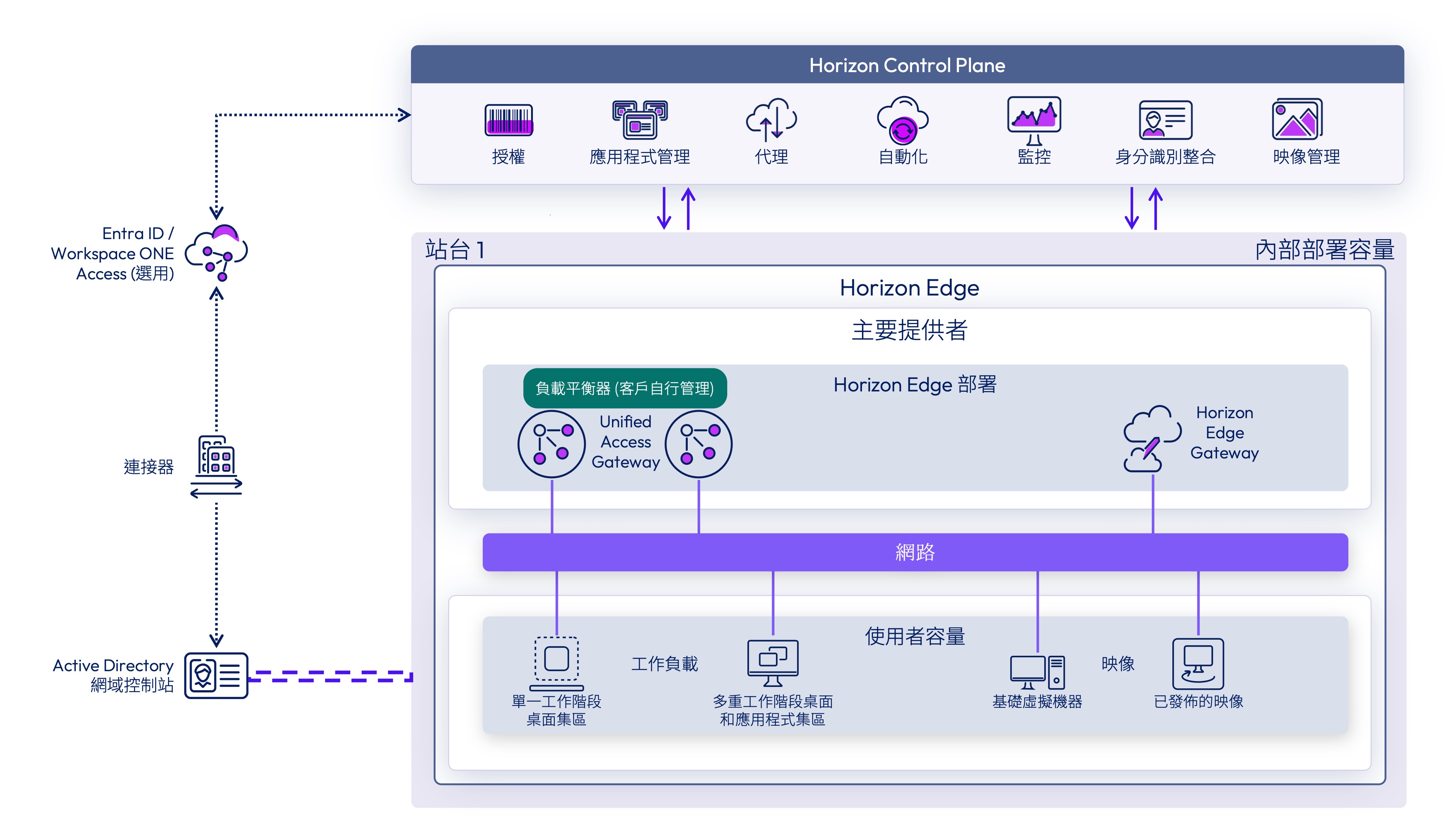Click the Entra ID / Workspace ONE cloud icon

[x=217, y=253]
